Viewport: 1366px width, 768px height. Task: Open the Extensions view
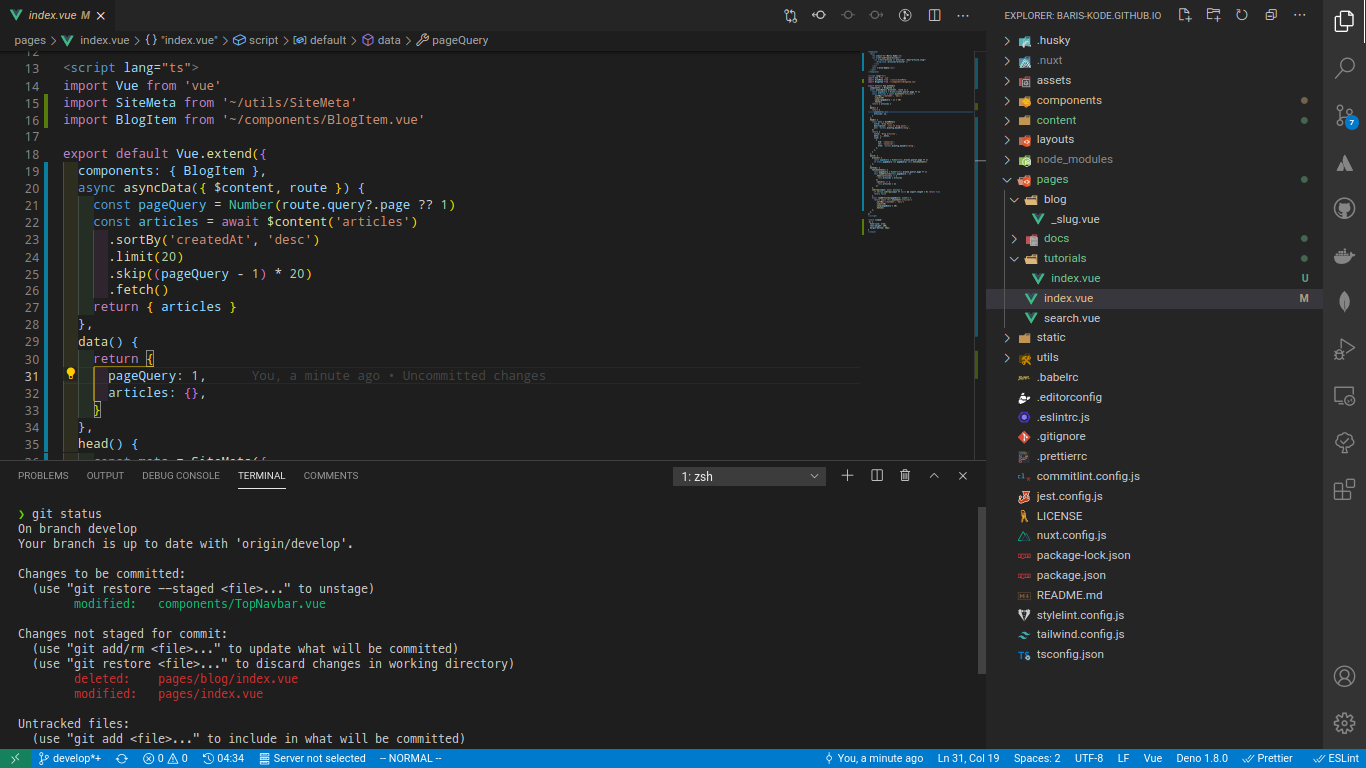(1344, 490)
